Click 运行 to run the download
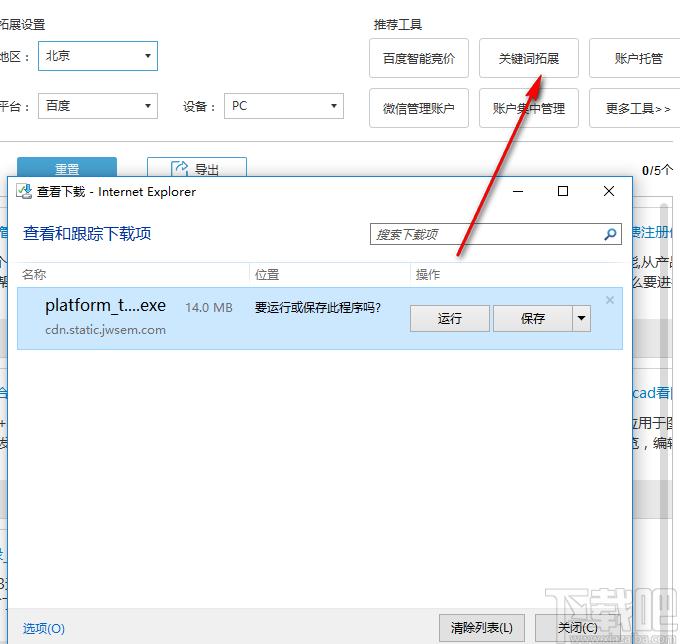This screenshot has height=644, width=680. click(450, 318)
